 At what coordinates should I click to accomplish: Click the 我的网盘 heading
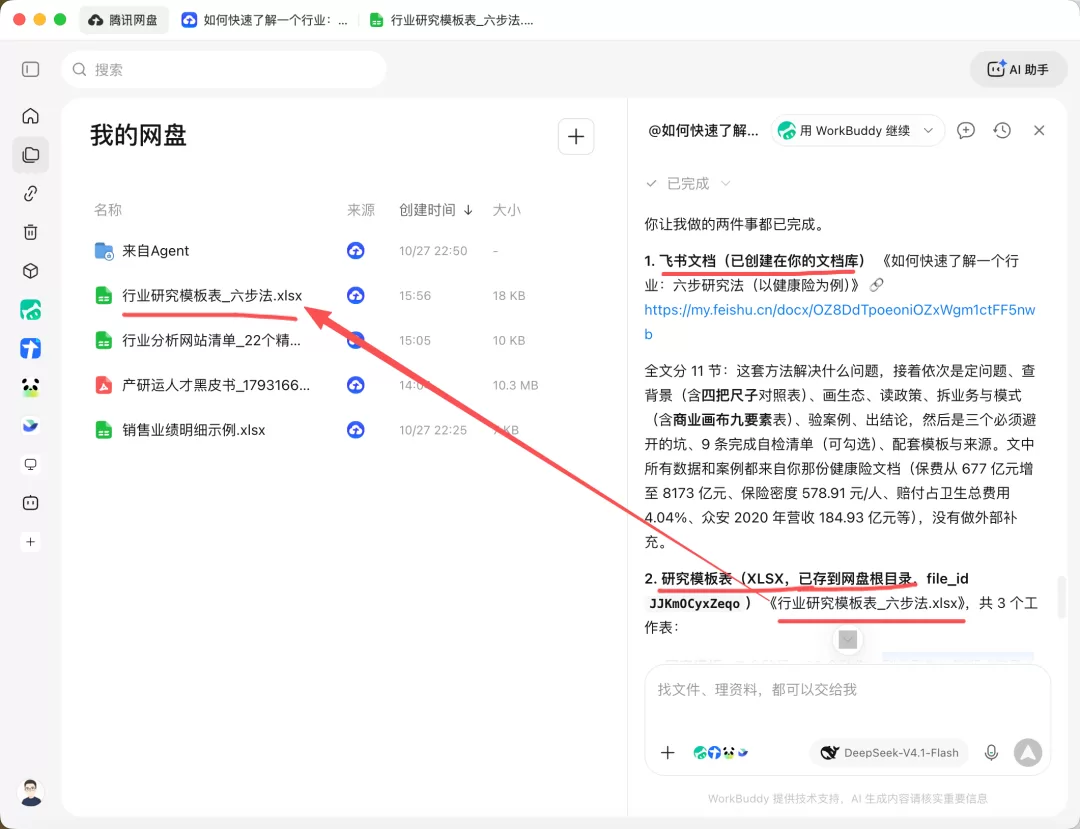point(138,135)
